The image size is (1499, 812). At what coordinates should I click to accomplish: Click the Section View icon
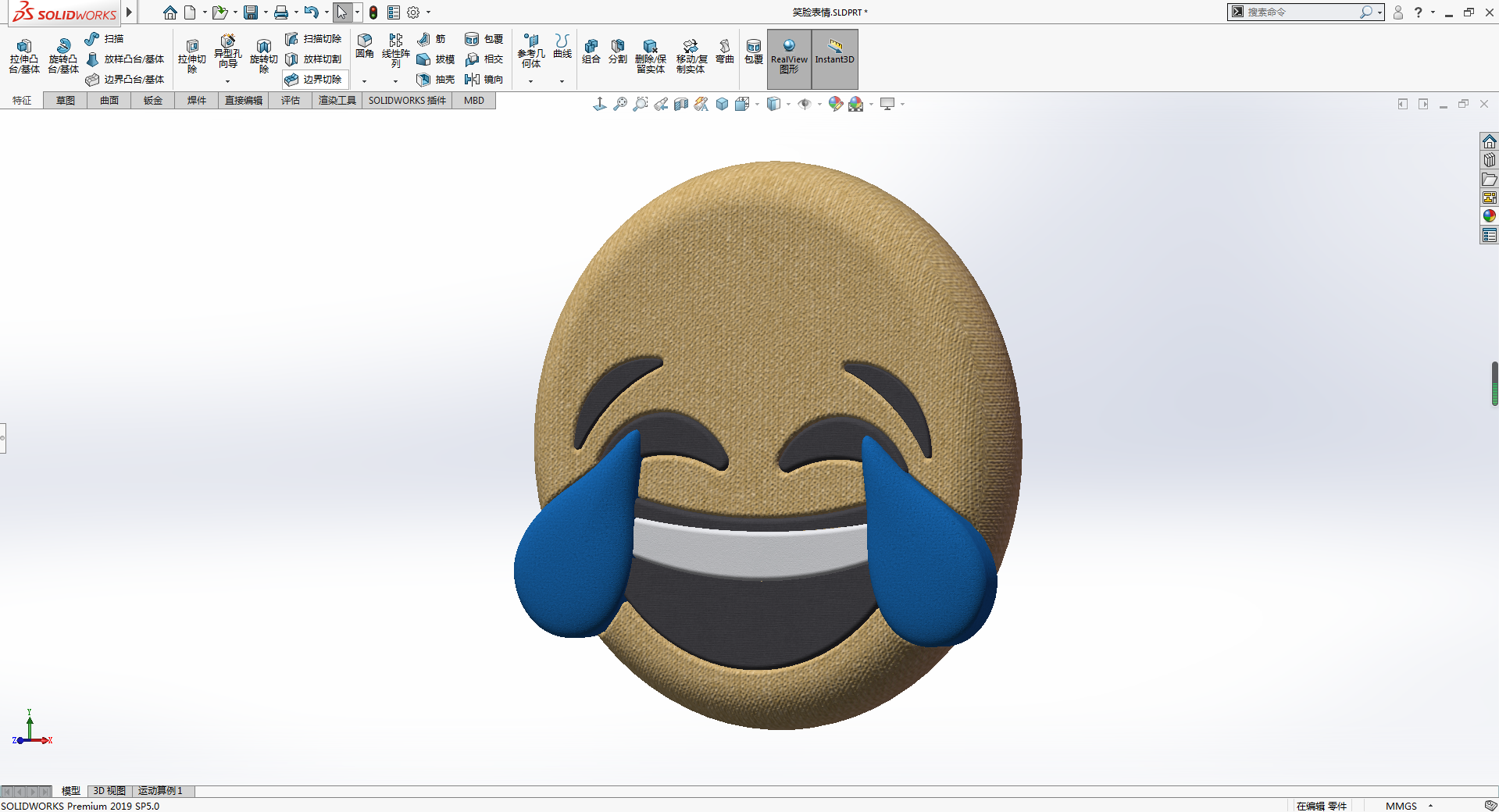point(681,104)
